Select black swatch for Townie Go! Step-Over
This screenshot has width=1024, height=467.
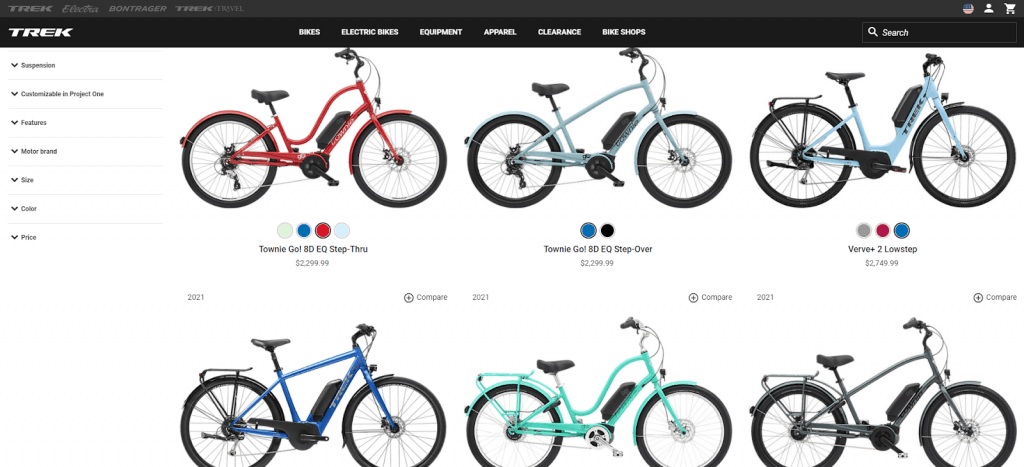(x=607, y=230)
